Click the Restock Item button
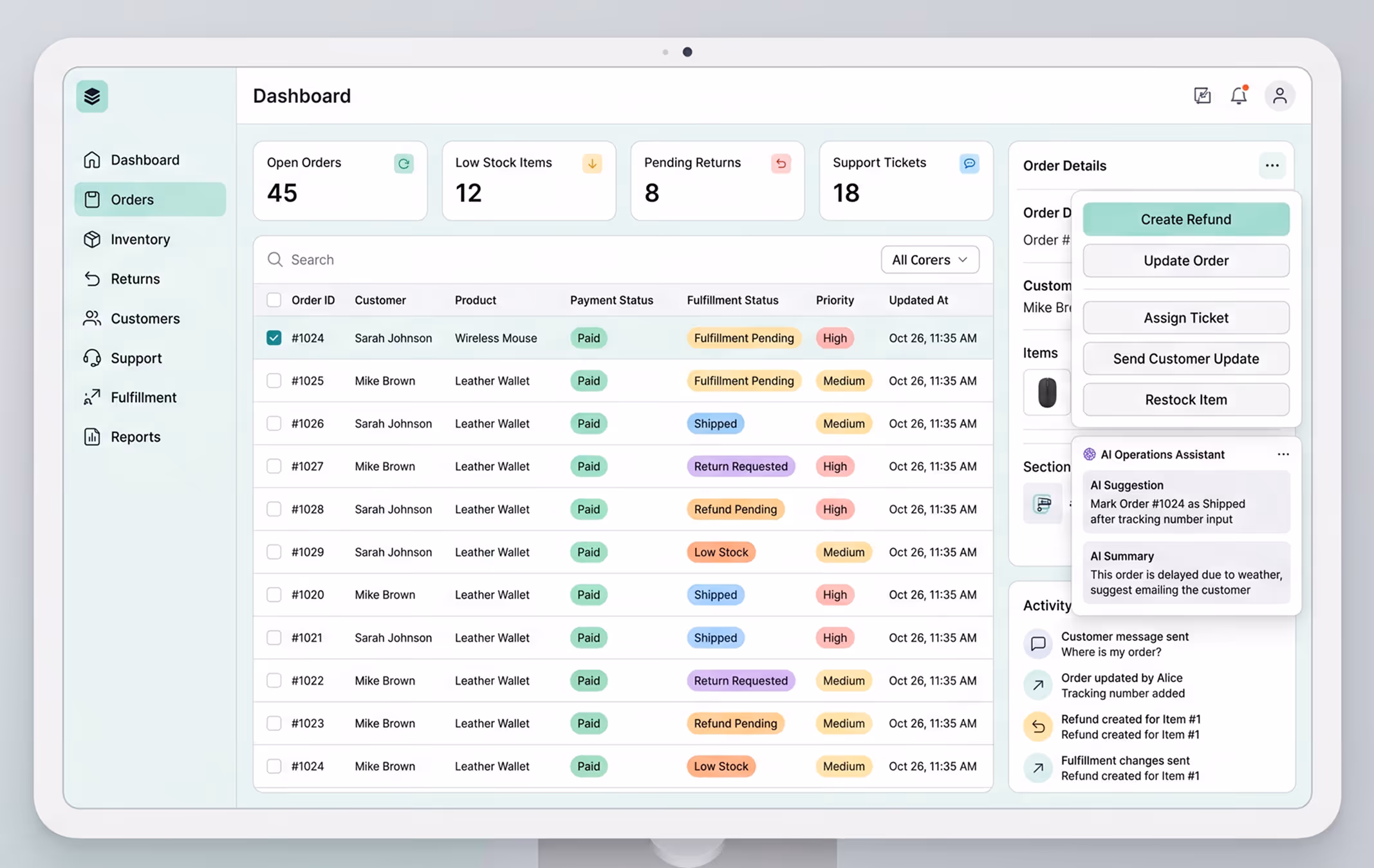 tap(1185, 400)
